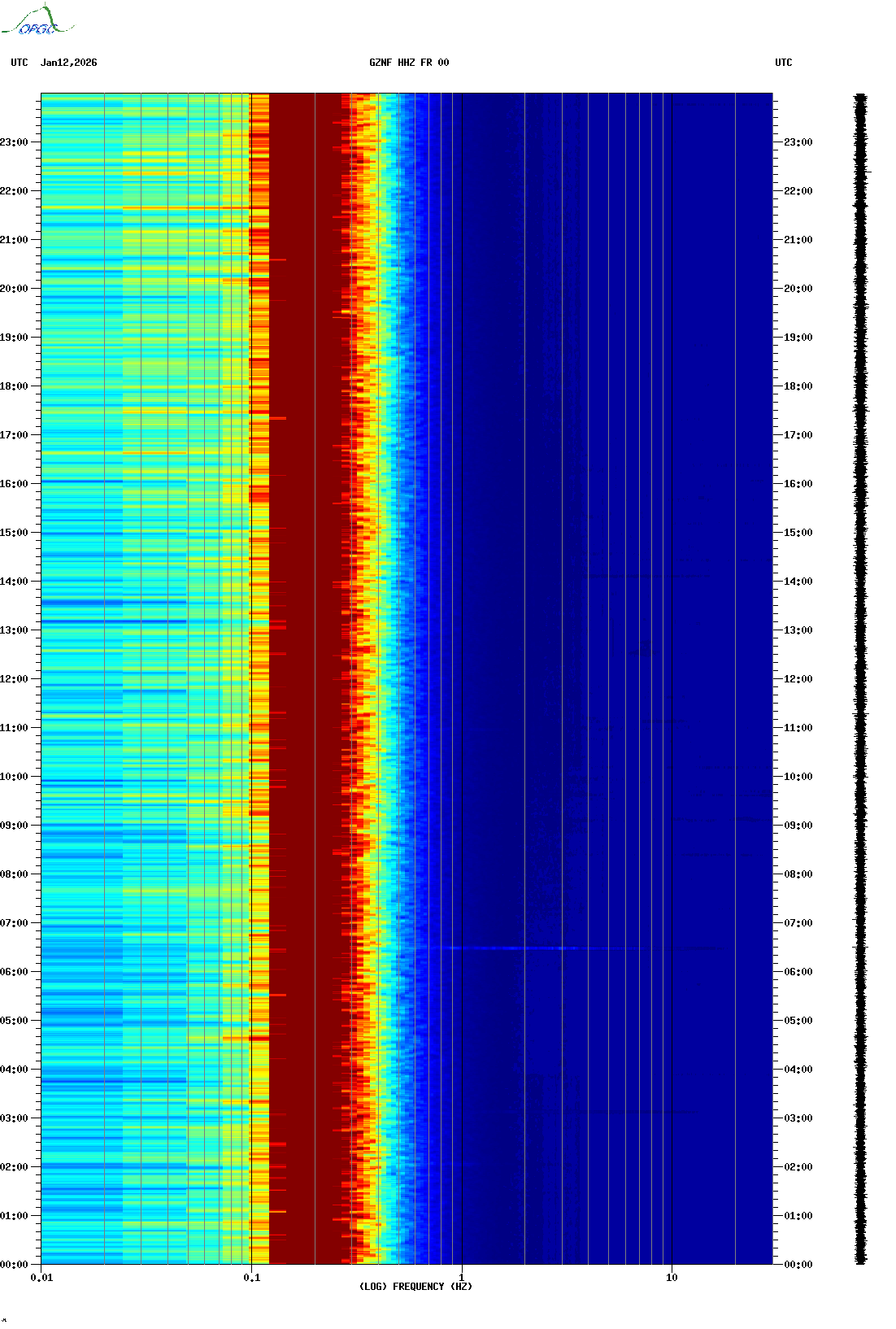This screenshot has height=1329, width=896.
Task: Click the 1 Hz frequency axis label
Action: [x=462, y=1278]
